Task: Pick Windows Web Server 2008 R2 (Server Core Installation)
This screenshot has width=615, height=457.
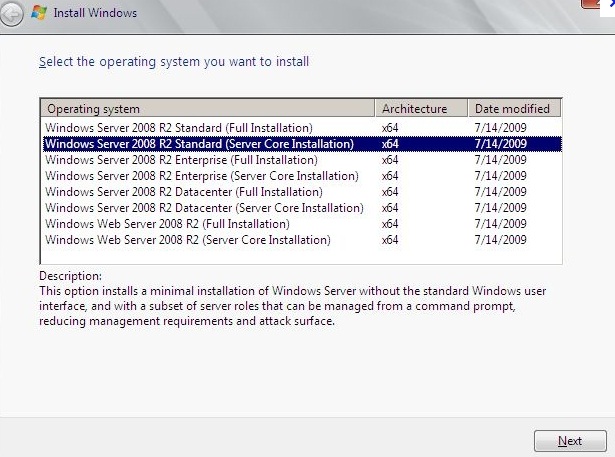Action: pos(187,240)
